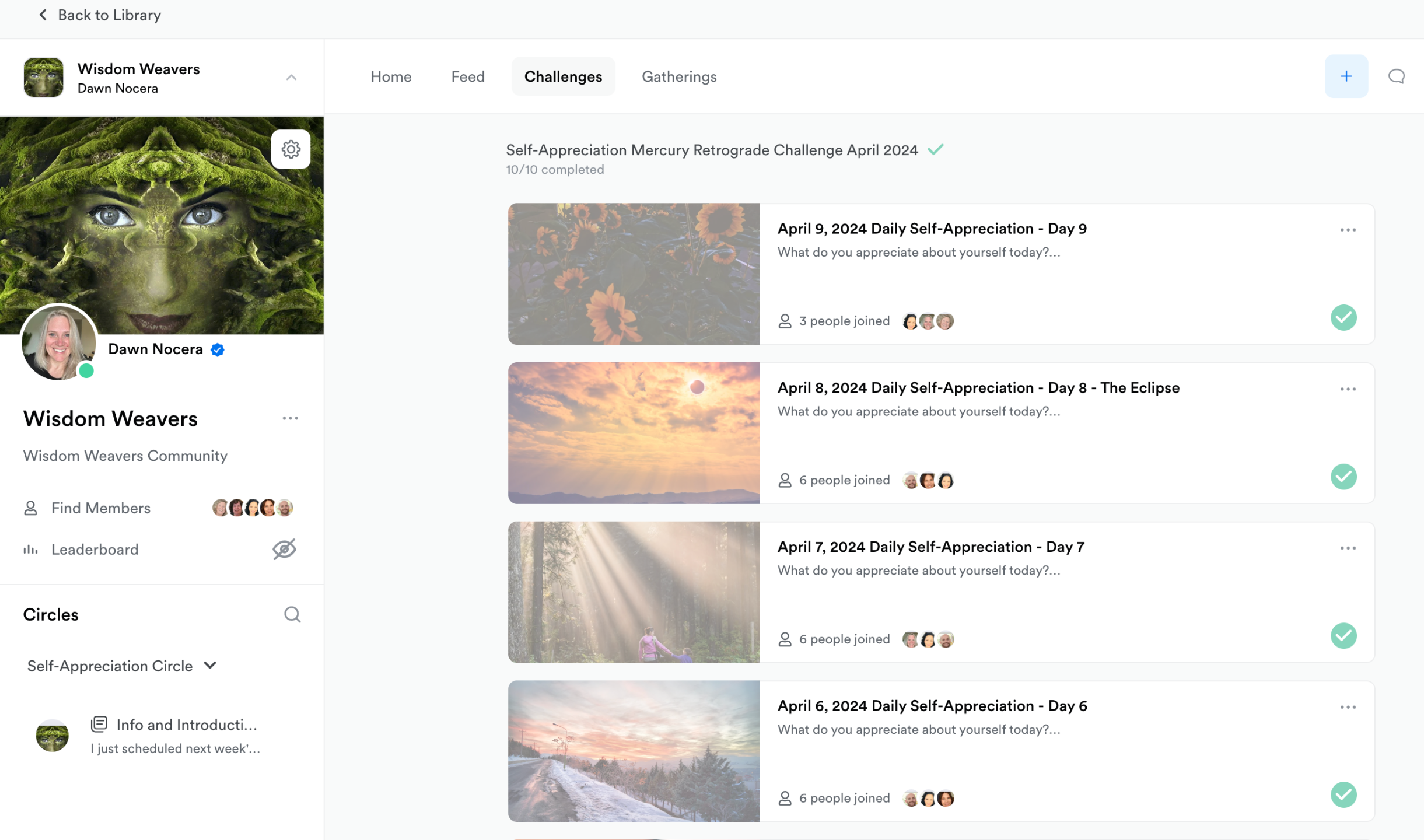Toggle Day 6 completion checkmark
Screen dimensions: 1424x840
(x=1343, y=794)
